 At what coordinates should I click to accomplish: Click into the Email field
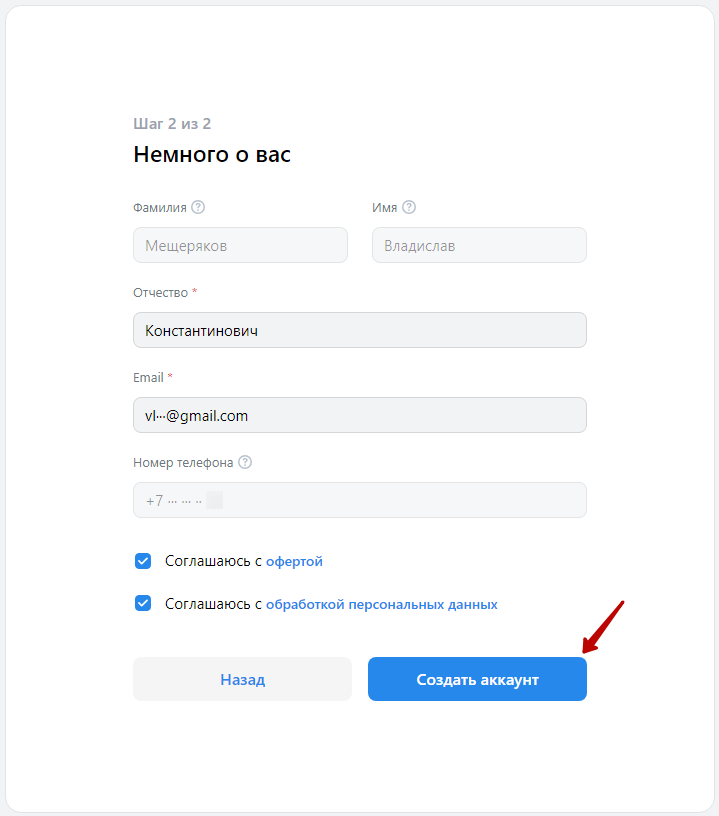point(360,415)
